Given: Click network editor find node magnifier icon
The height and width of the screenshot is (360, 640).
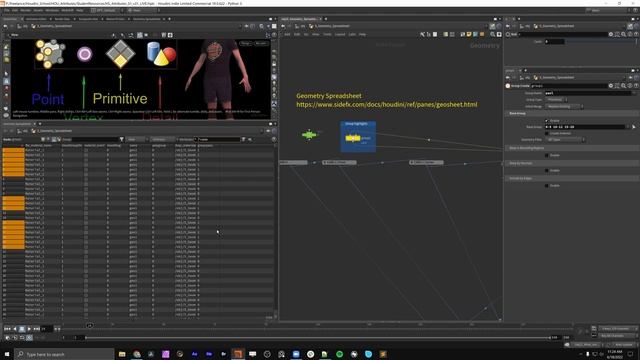Looking at the screenshot, I should click(x=492, y=35).
